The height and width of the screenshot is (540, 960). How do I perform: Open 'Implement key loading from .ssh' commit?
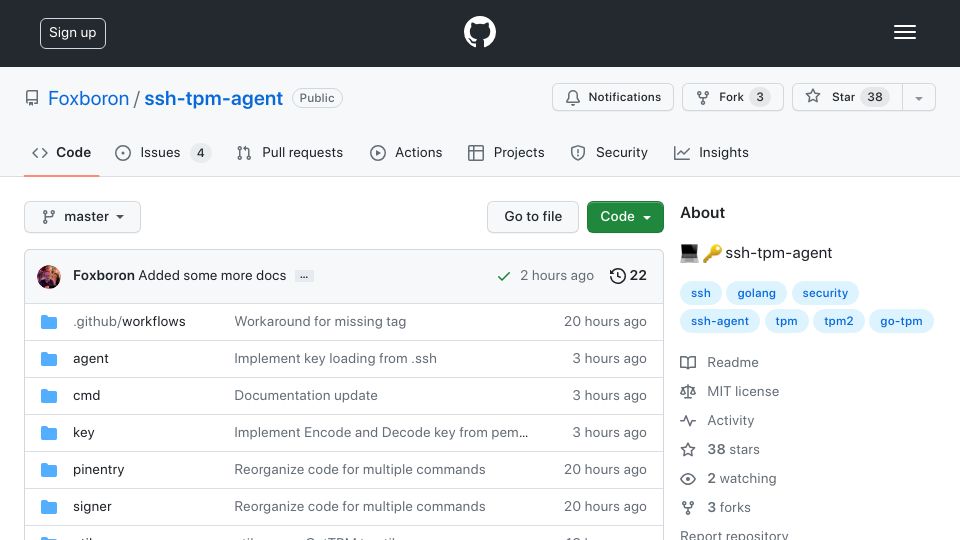pos(336,359)
